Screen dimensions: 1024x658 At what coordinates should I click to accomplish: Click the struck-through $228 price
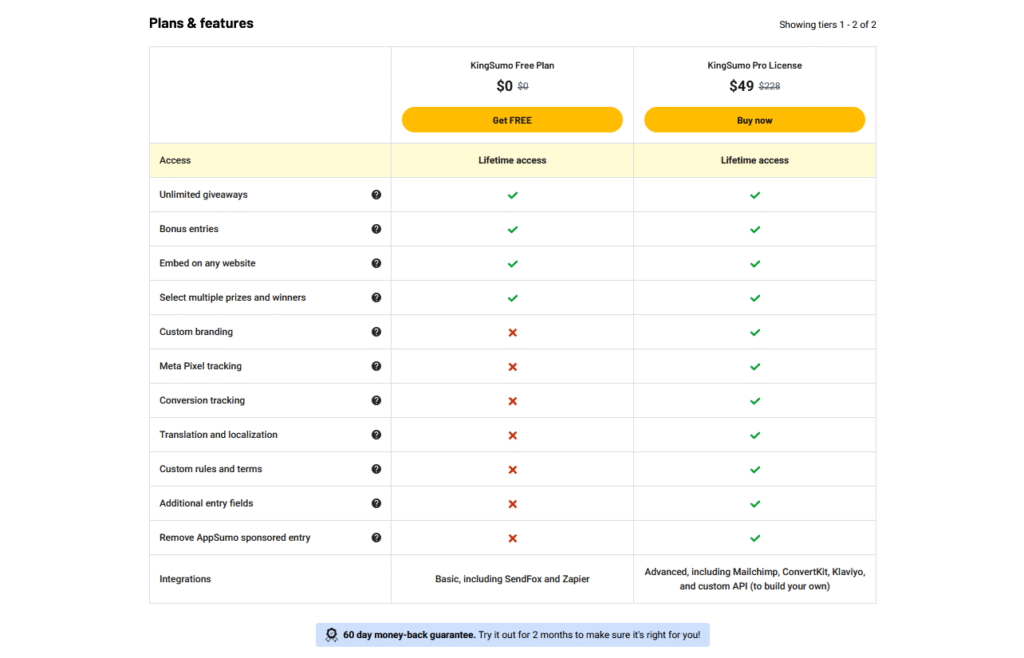[x=769, y=86]
